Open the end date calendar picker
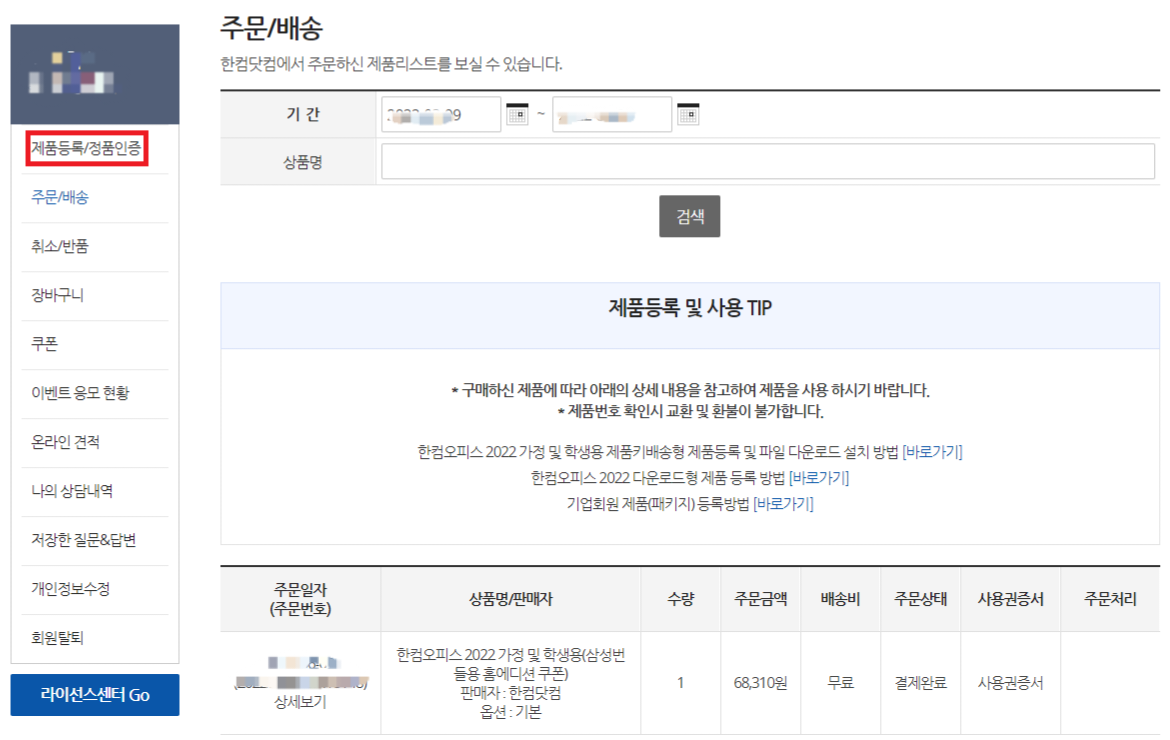The width and height of the screenshot is (1170, 740). coord(688,114)
